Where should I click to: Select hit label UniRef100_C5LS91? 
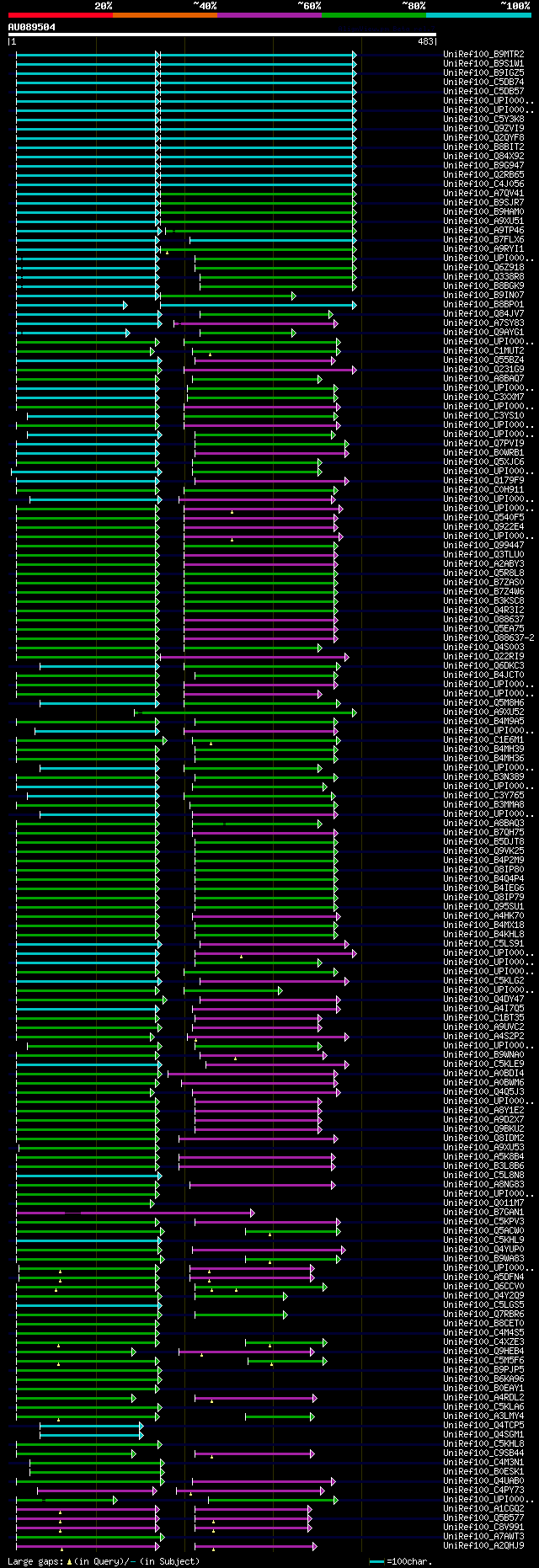pyautogui.click(x=483, y=944)
